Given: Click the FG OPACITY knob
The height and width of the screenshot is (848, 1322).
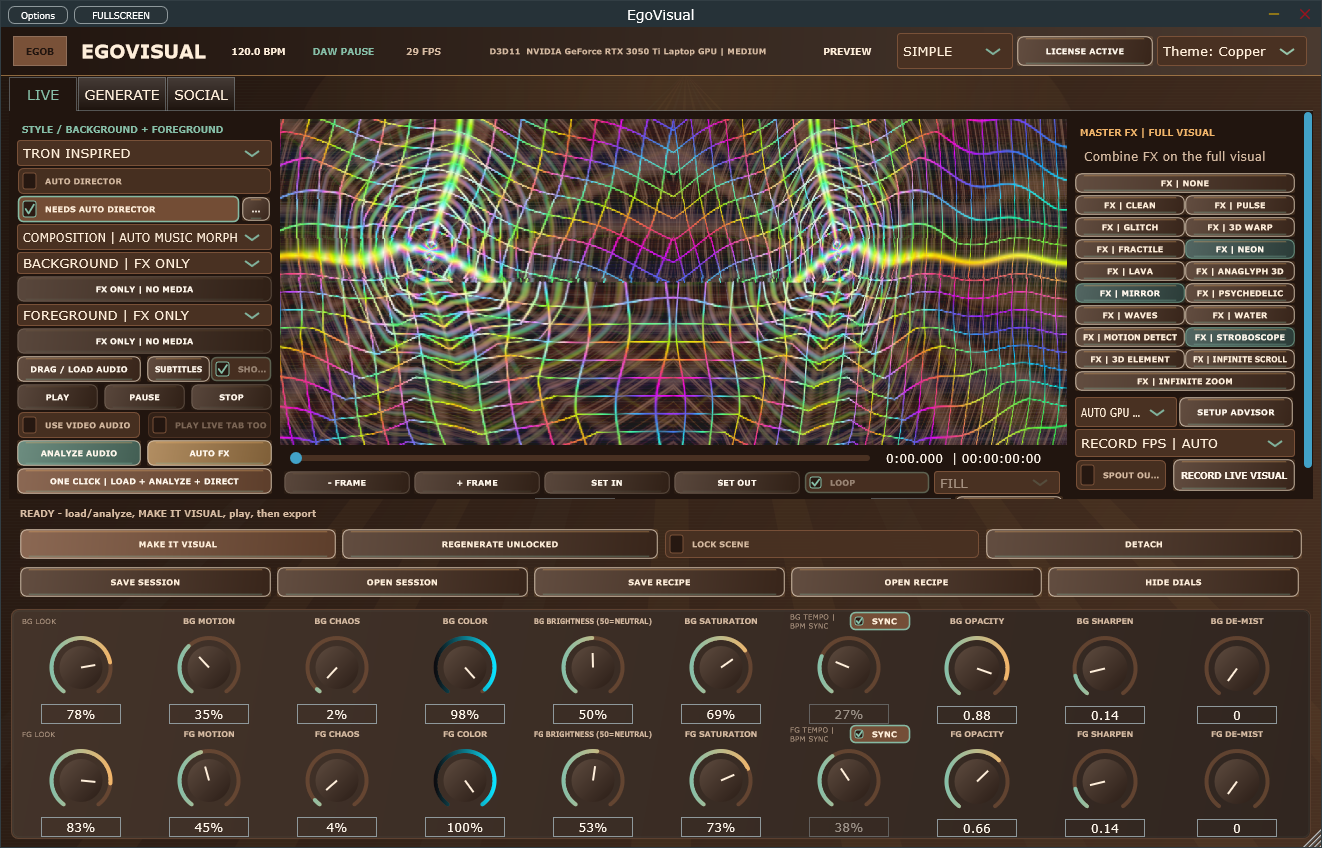Looking at the screenshot, I should [x=977, y=779].
